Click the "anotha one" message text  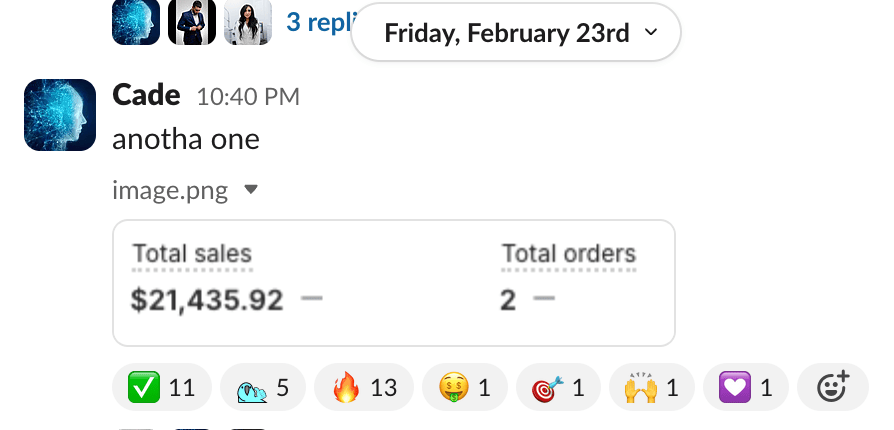click(186, 139)
